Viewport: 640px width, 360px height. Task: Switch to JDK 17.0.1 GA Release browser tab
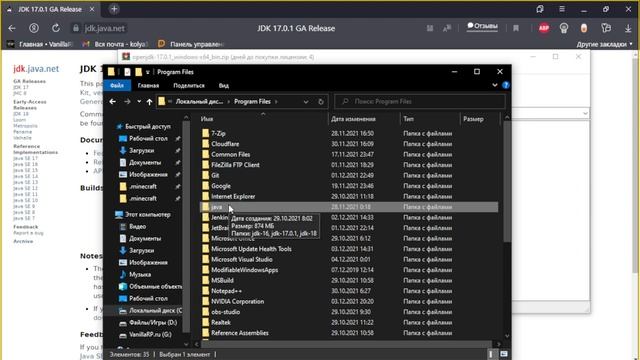(x=50, y=9)
